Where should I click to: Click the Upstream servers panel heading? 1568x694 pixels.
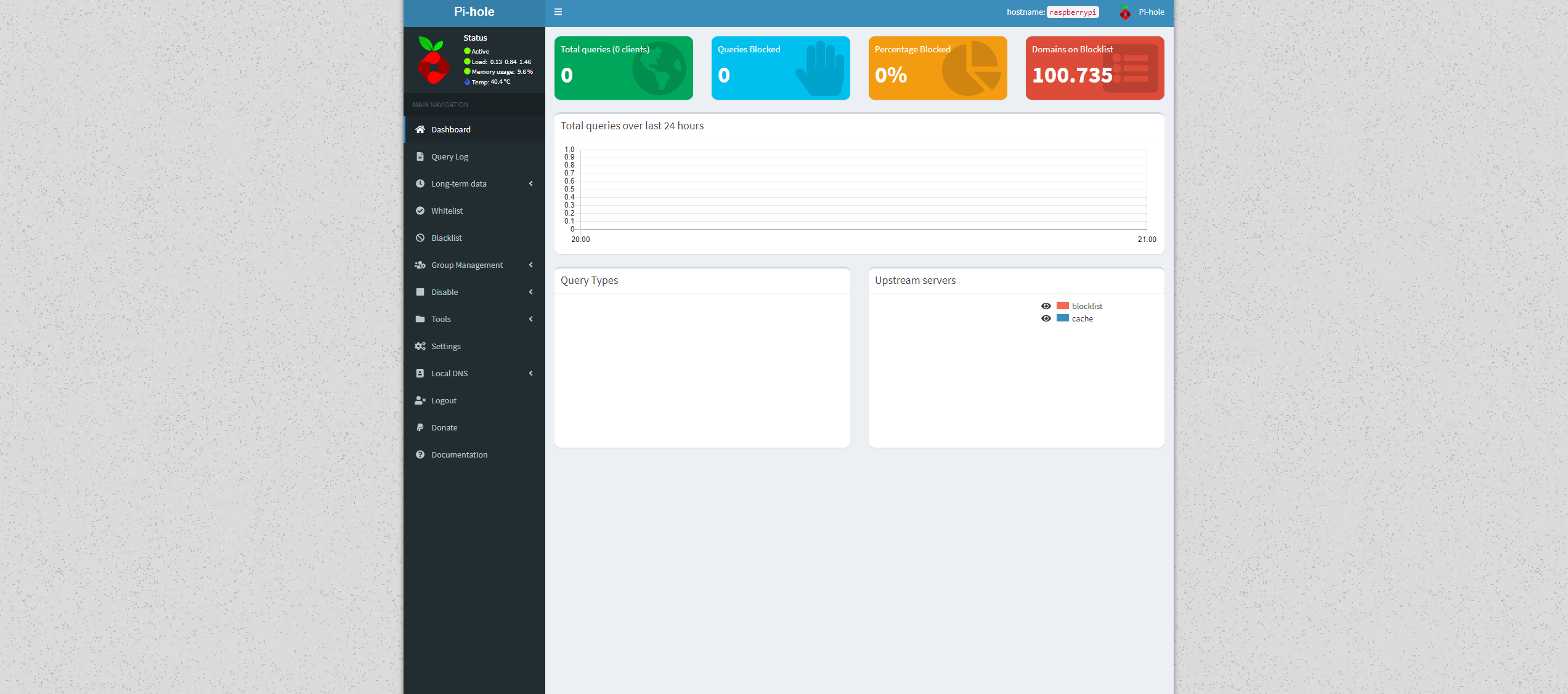(915, 280)
